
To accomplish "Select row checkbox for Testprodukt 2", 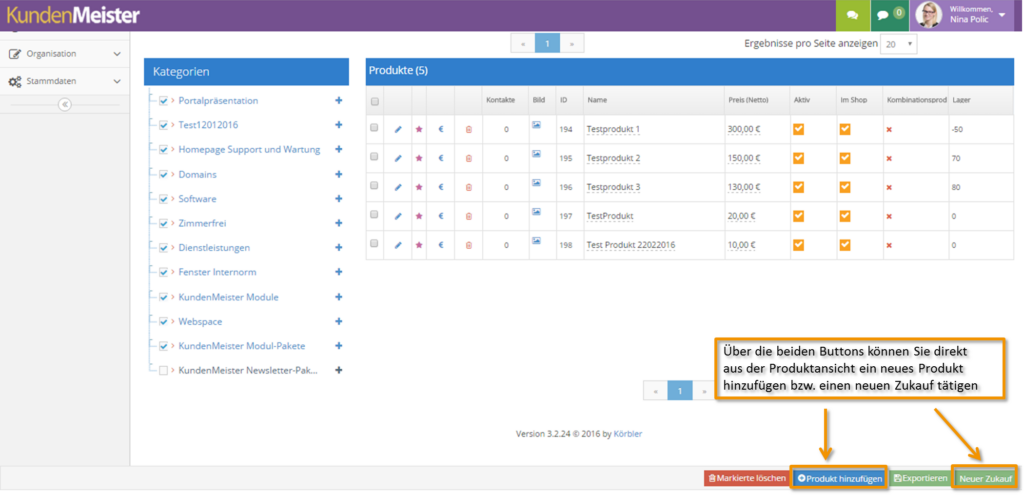I will (x=374, y=157).
